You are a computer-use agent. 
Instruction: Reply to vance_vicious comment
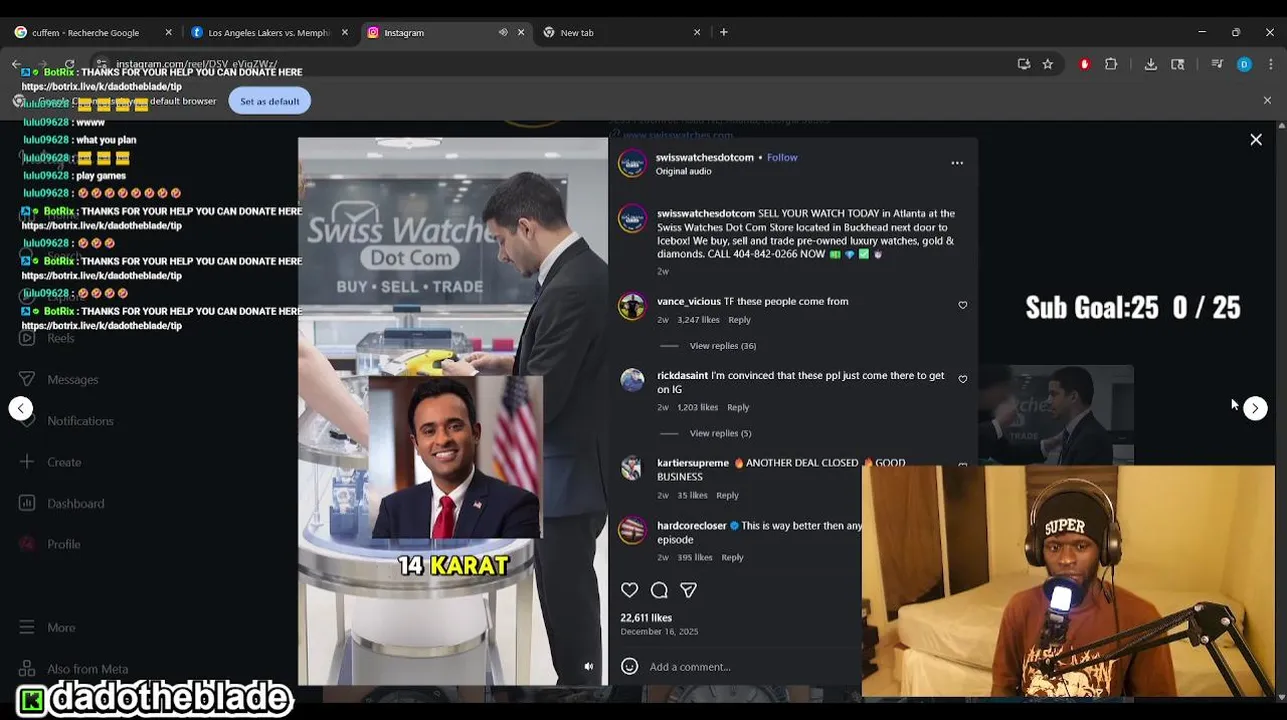tap(739, 320)
